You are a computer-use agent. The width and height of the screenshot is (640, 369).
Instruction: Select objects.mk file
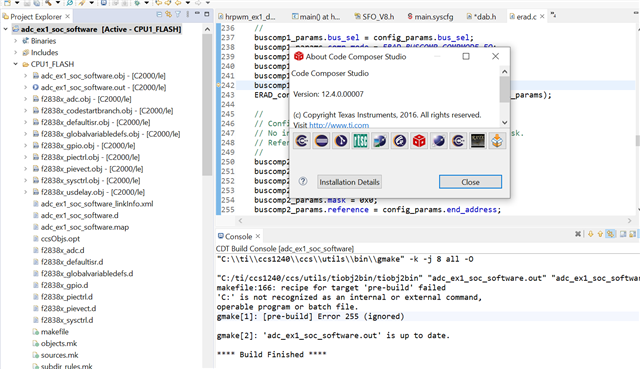coord(59,343)
